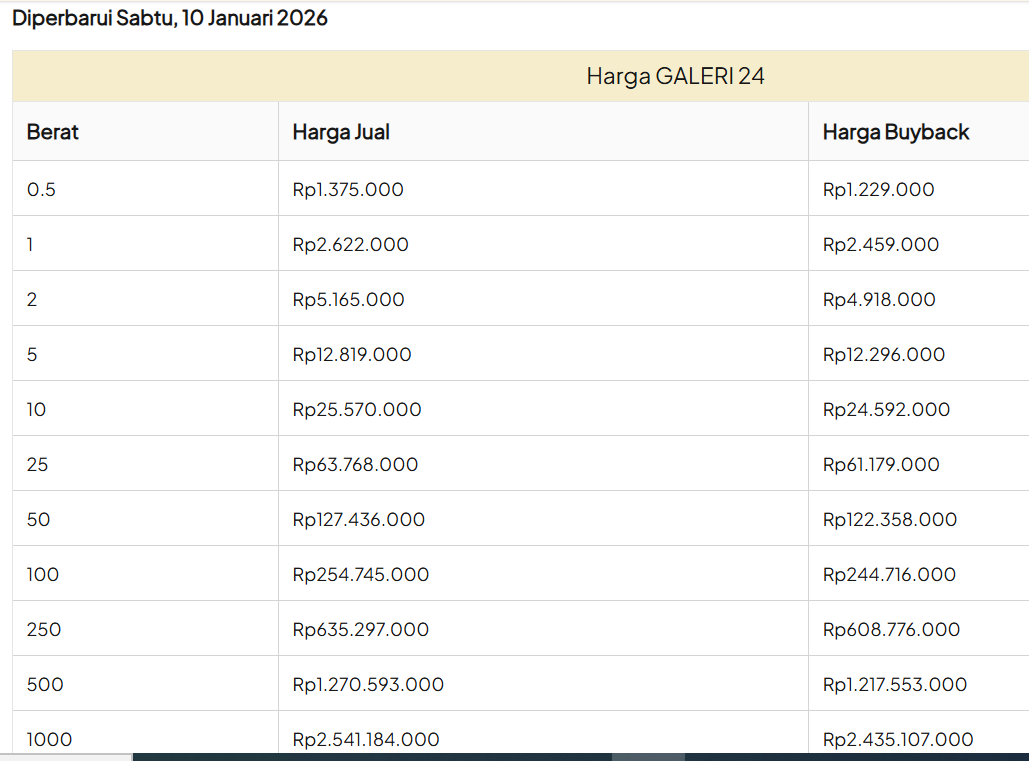Select the 10 gram weight row

tap(37, 410)
